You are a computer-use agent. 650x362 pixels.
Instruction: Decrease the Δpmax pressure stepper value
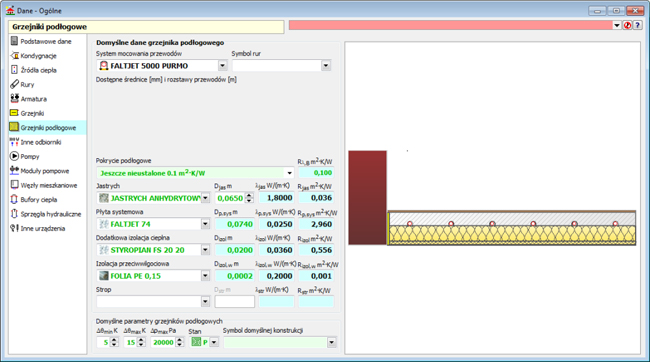click(x=179, y=345)
